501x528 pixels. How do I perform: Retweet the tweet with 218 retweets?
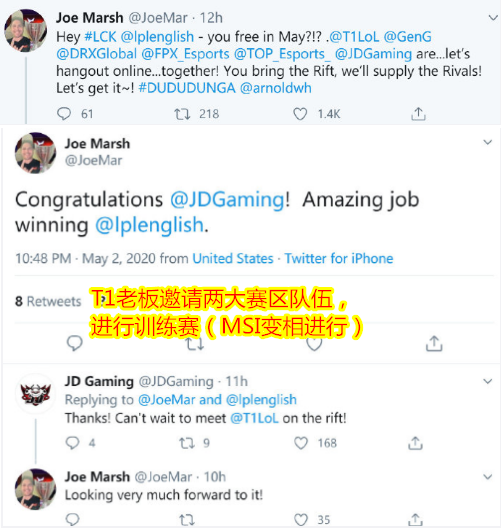coord(182,114)
